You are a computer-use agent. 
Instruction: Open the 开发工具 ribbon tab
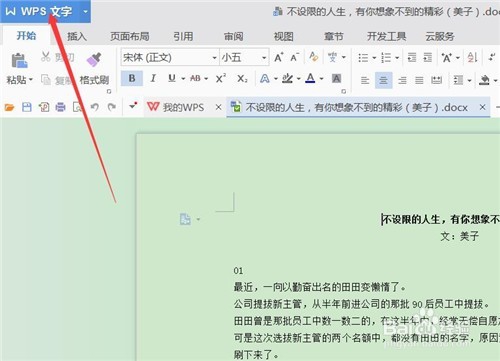point(386,36)
